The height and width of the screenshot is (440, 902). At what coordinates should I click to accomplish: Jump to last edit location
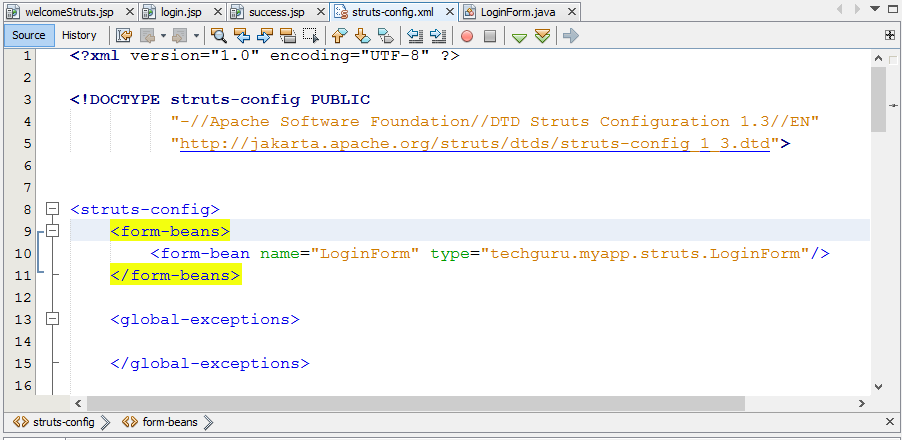(124, 36)
